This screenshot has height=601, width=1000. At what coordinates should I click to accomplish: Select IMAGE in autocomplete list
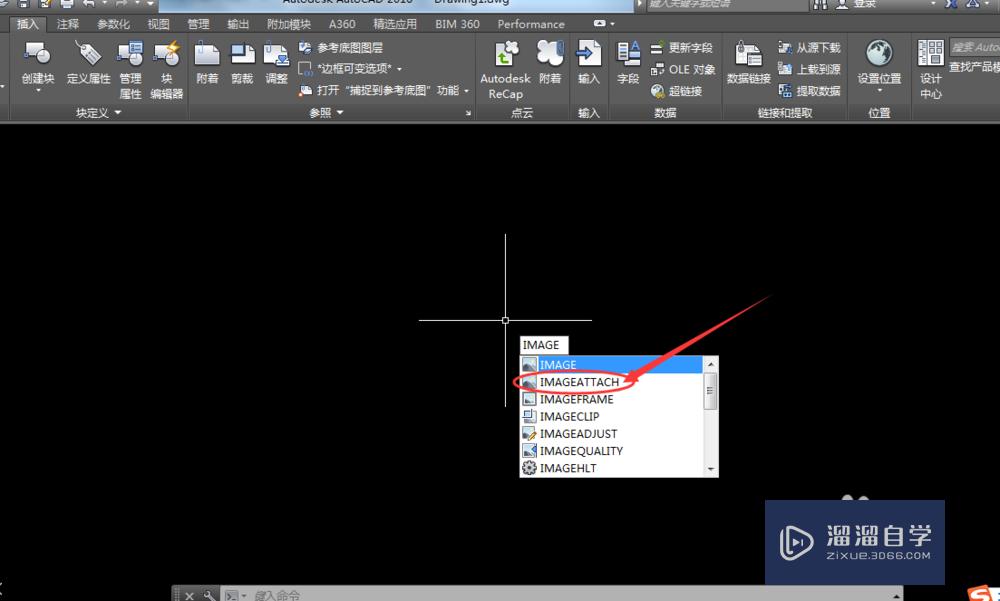(x=612, y=364)
